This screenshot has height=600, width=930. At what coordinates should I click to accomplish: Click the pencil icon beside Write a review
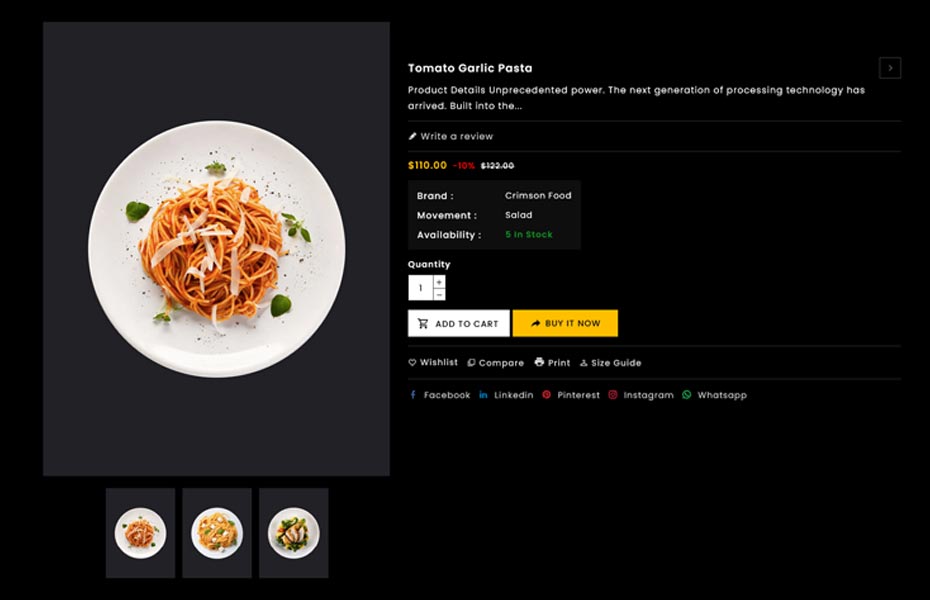(x=412, y=136)
